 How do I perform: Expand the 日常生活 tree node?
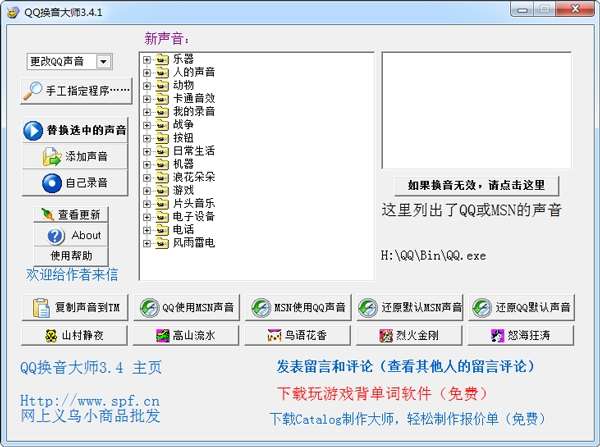[x=147, y=152]
